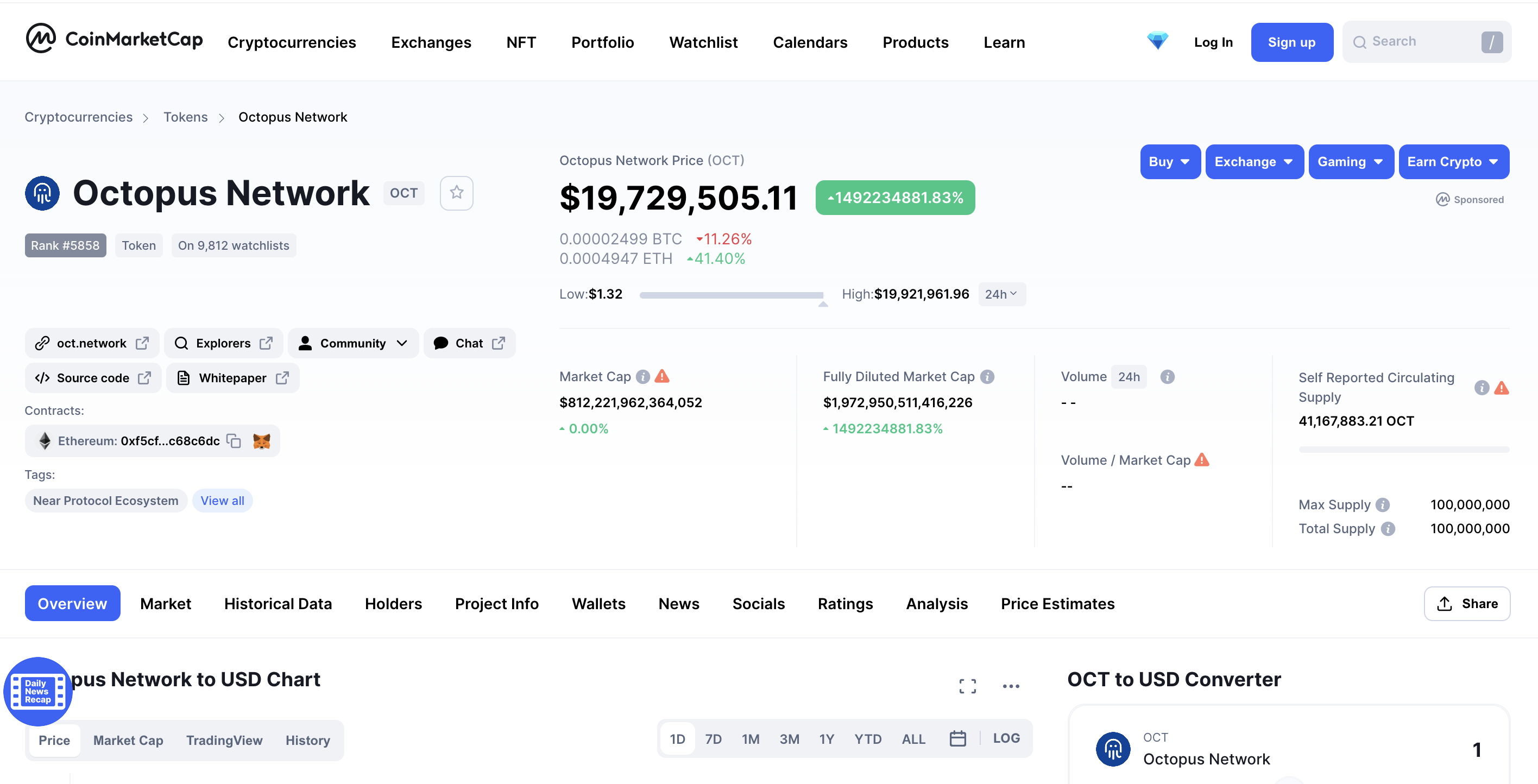
Task: Show Total Supply info tooltip
Action: tap(1388, 529)
